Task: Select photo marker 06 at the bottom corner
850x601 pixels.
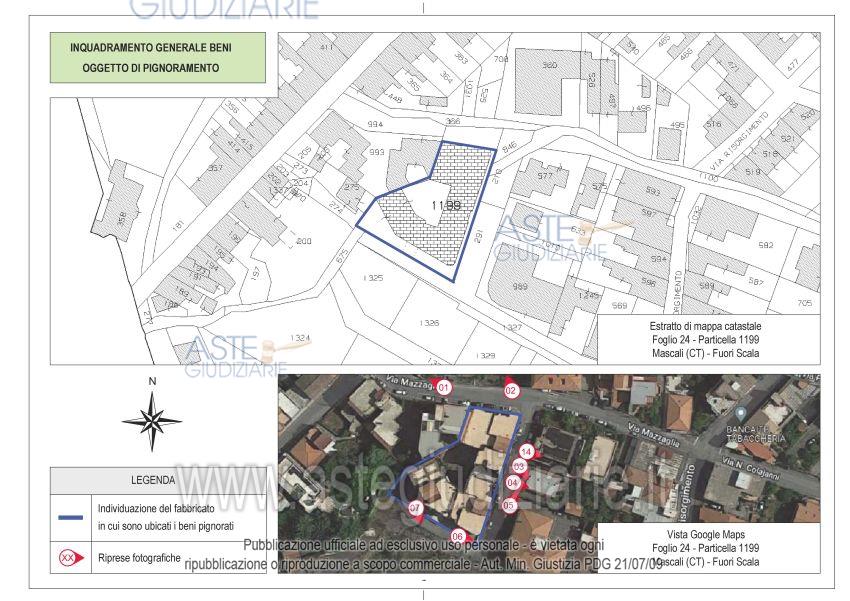Action: (x=457, y=536)
